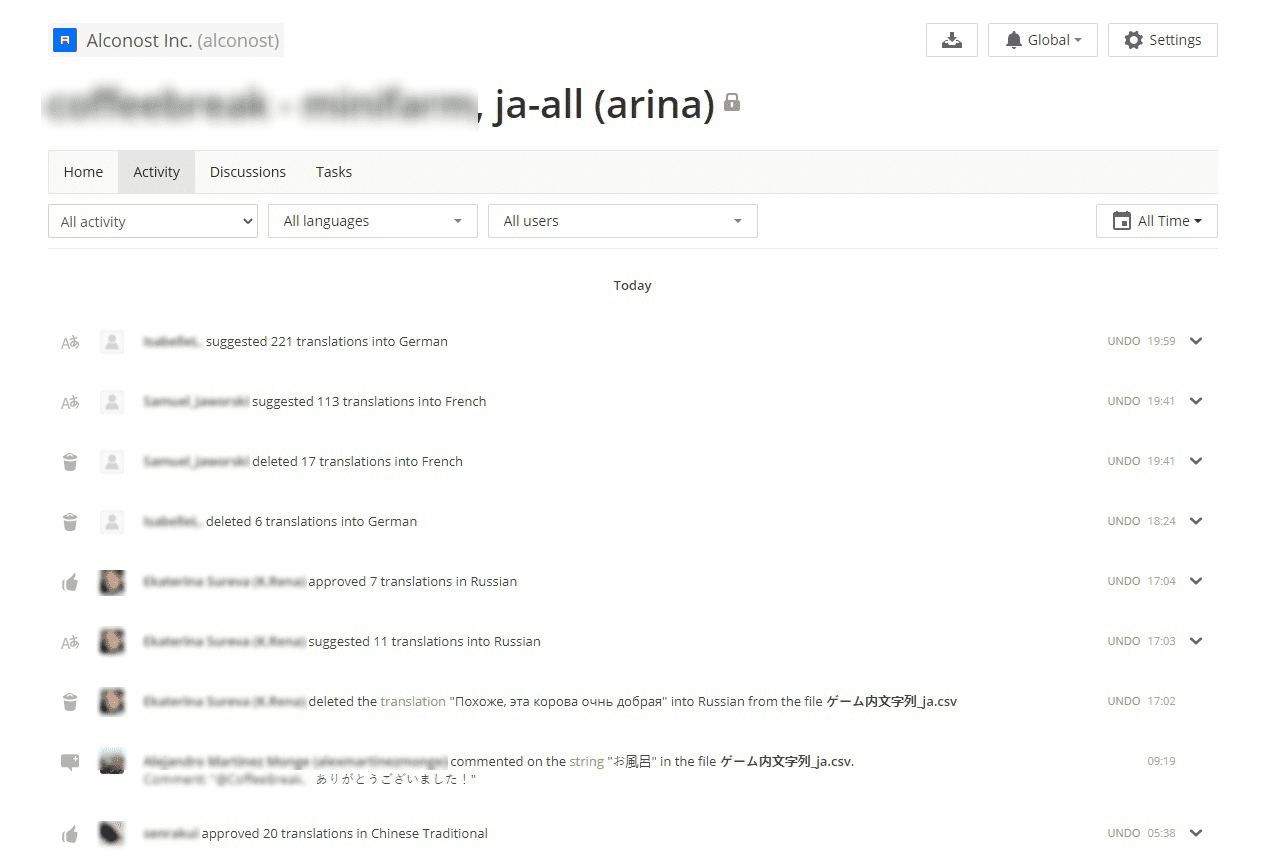The height and width of the screenshot is (866, 1274).
Task: Go to the Tasks tab
Action: point(333,172)
